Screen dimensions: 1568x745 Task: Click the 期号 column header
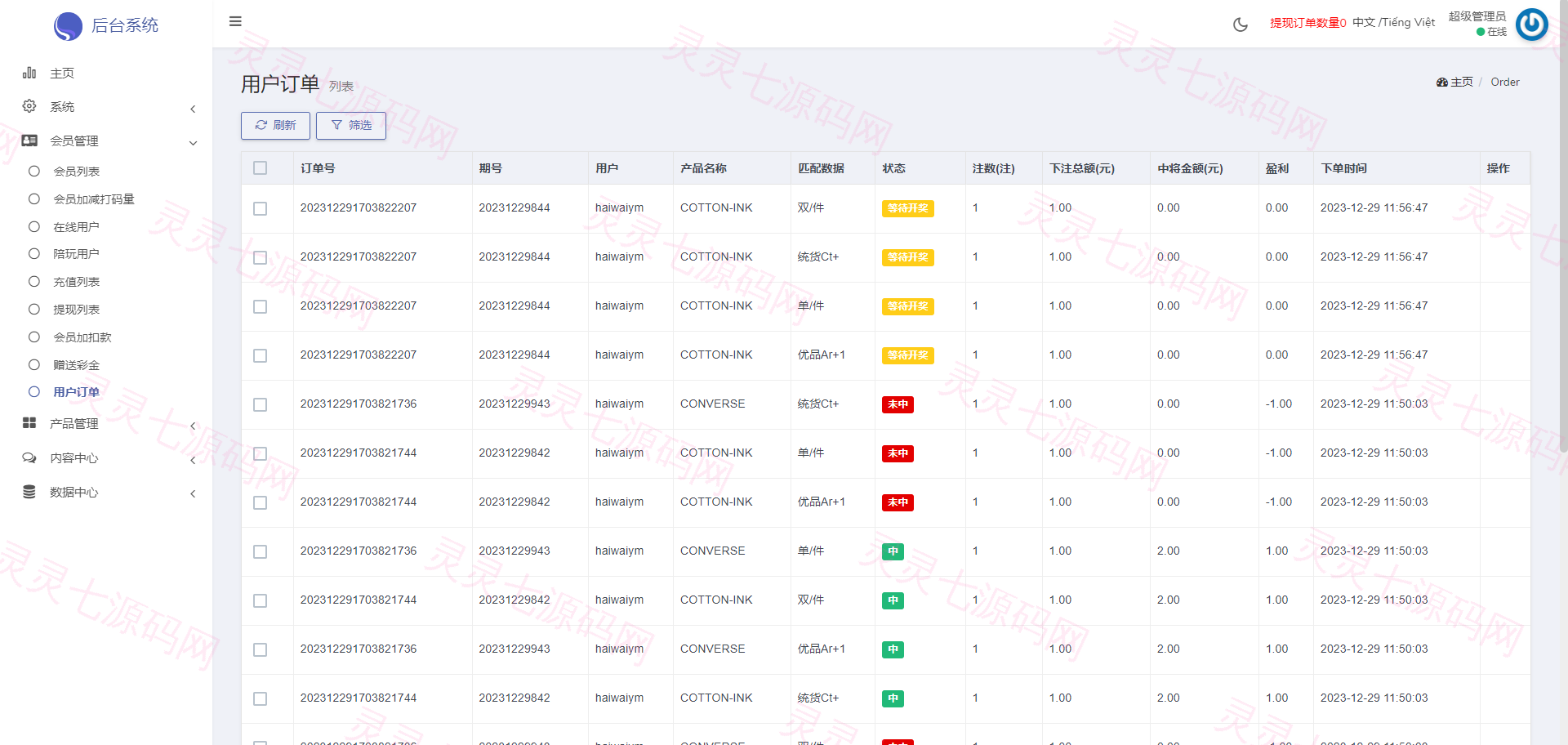[490, 168]
